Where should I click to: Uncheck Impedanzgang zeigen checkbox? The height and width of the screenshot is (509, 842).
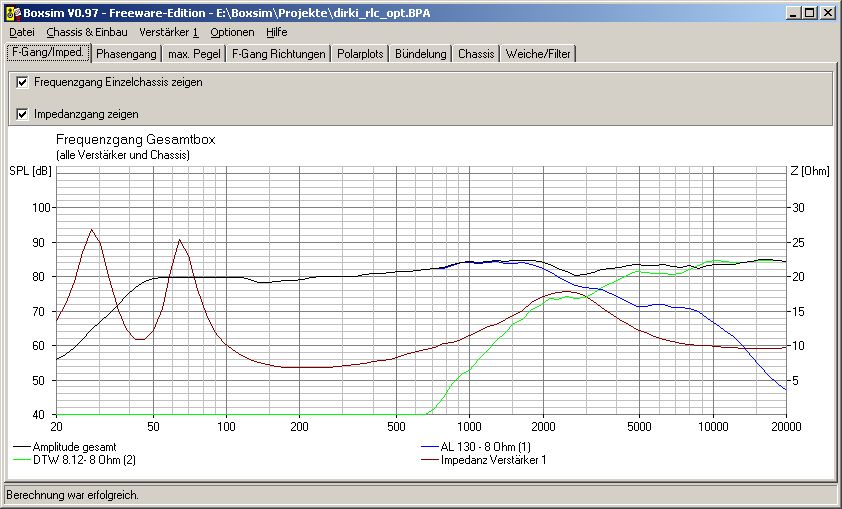(x=22, y=114)
